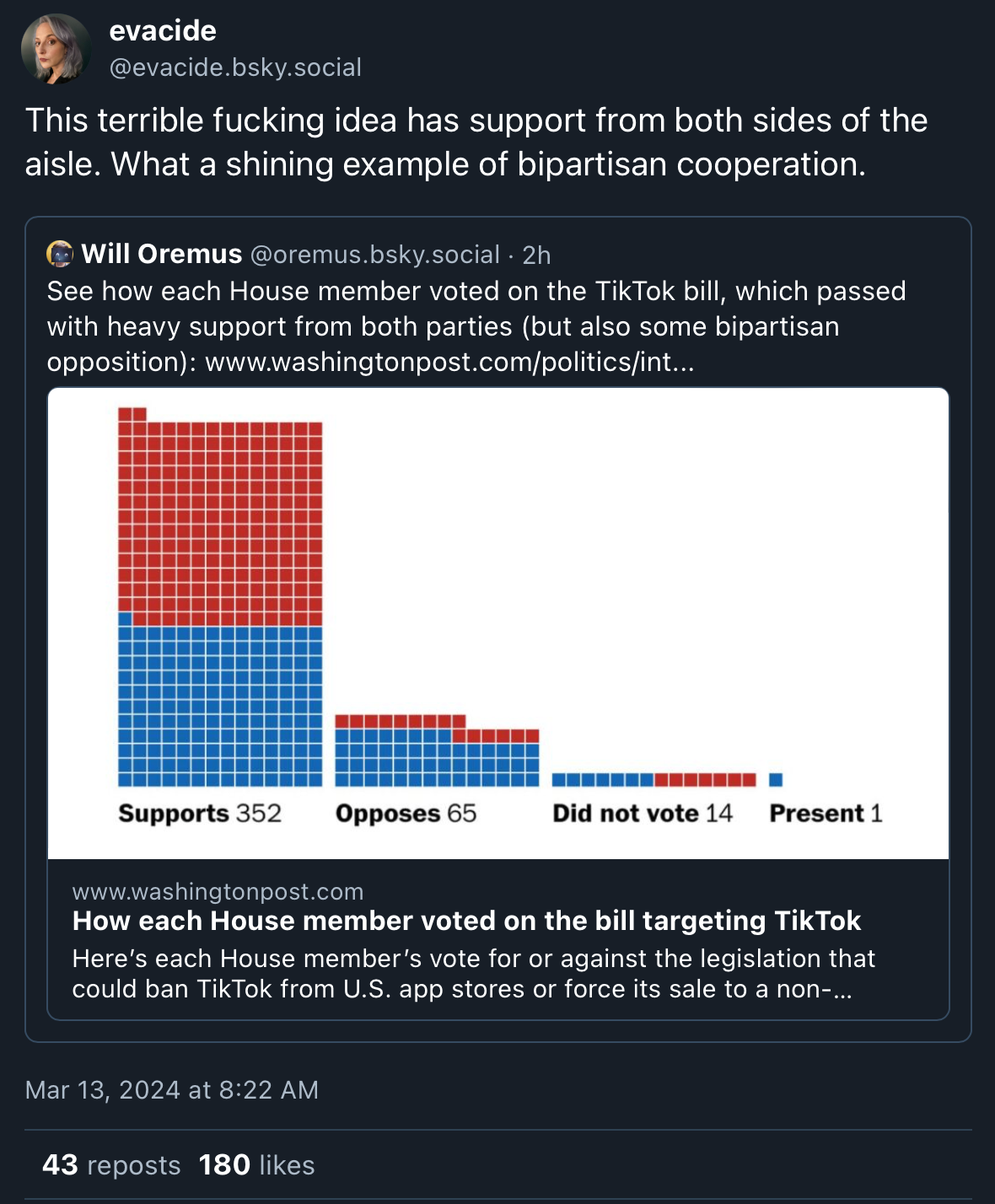The height and width of the screenshot is (1204, 995).
Task: Click the Mar 13, 2024 timestamp
Action: pos(172,1089)
